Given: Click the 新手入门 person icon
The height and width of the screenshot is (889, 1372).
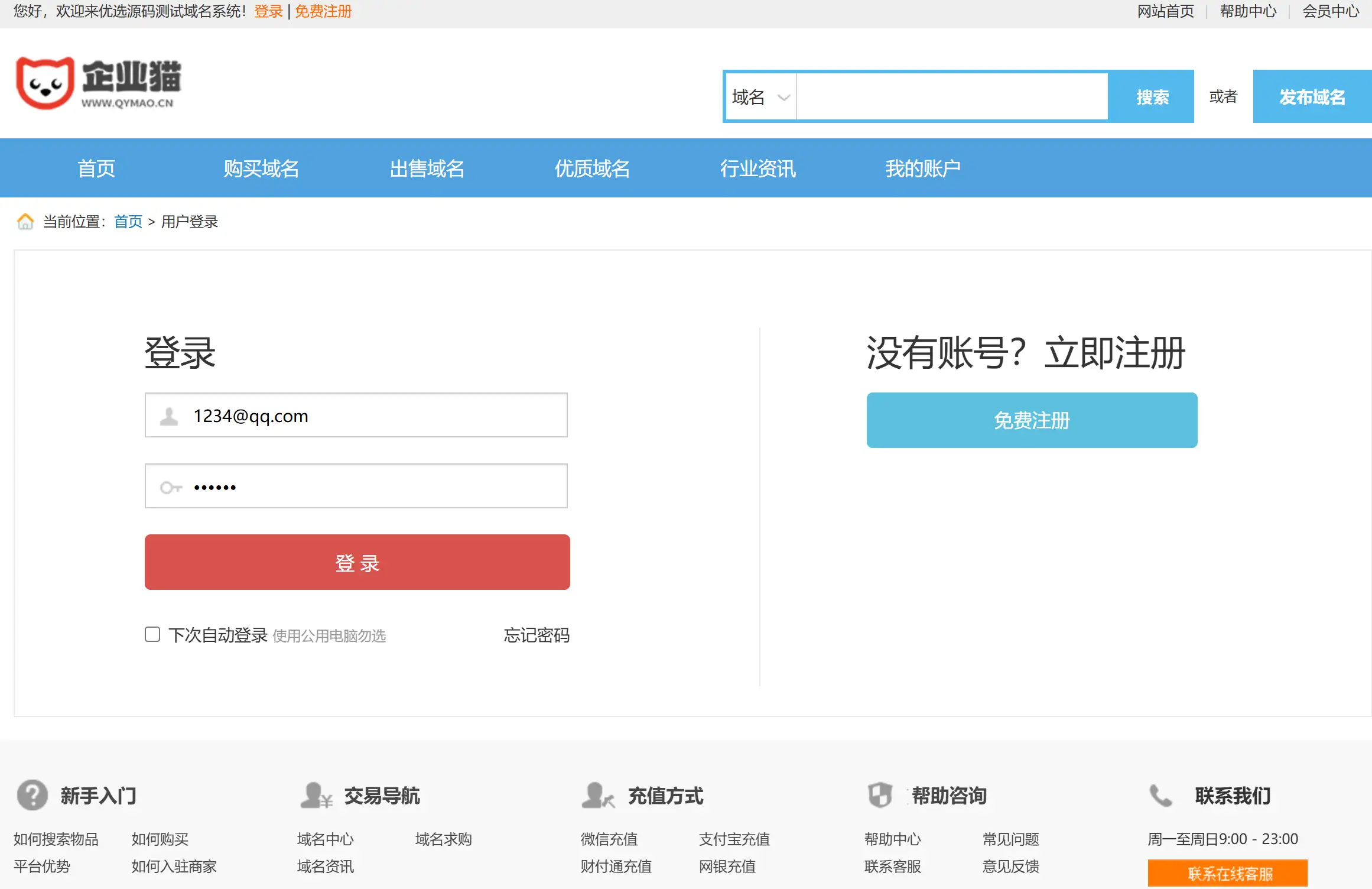Looking at the screenshot, I should [x=31, y=796].
